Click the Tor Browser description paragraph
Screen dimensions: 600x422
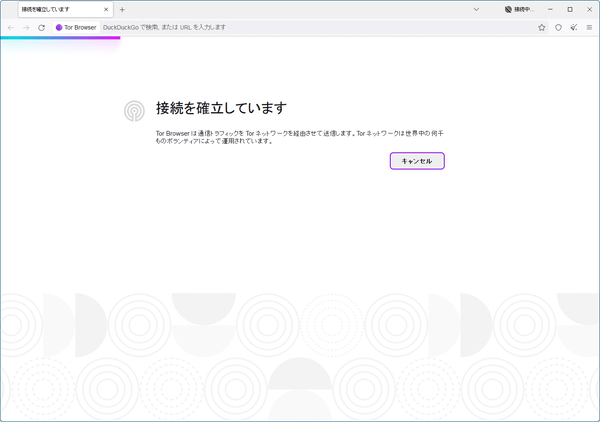tap(299, 137)
